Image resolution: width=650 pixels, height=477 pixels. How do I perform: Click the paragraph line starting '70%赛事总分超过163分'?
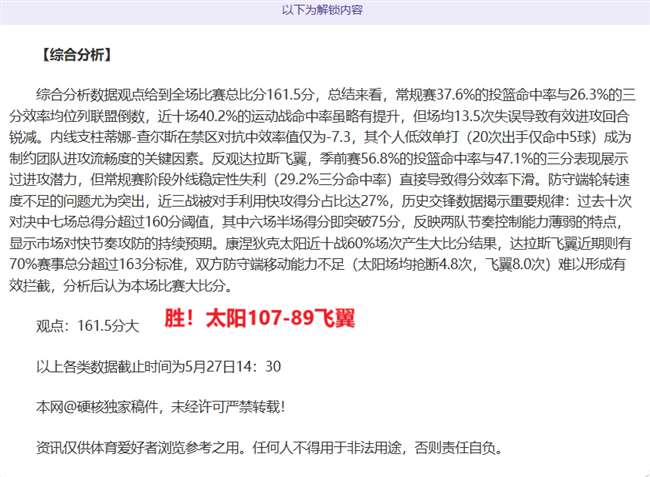pos(317,264)
